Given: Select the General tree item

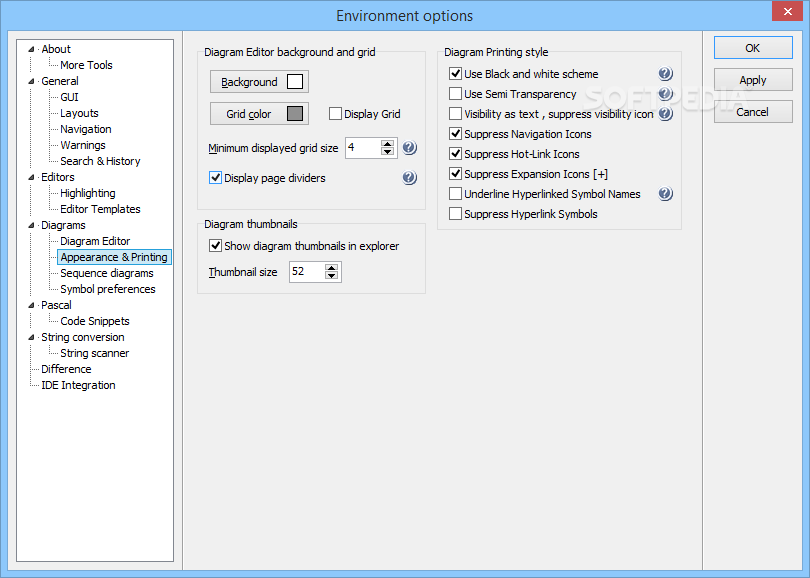Looking at the screenshot, I should [60, 81].
